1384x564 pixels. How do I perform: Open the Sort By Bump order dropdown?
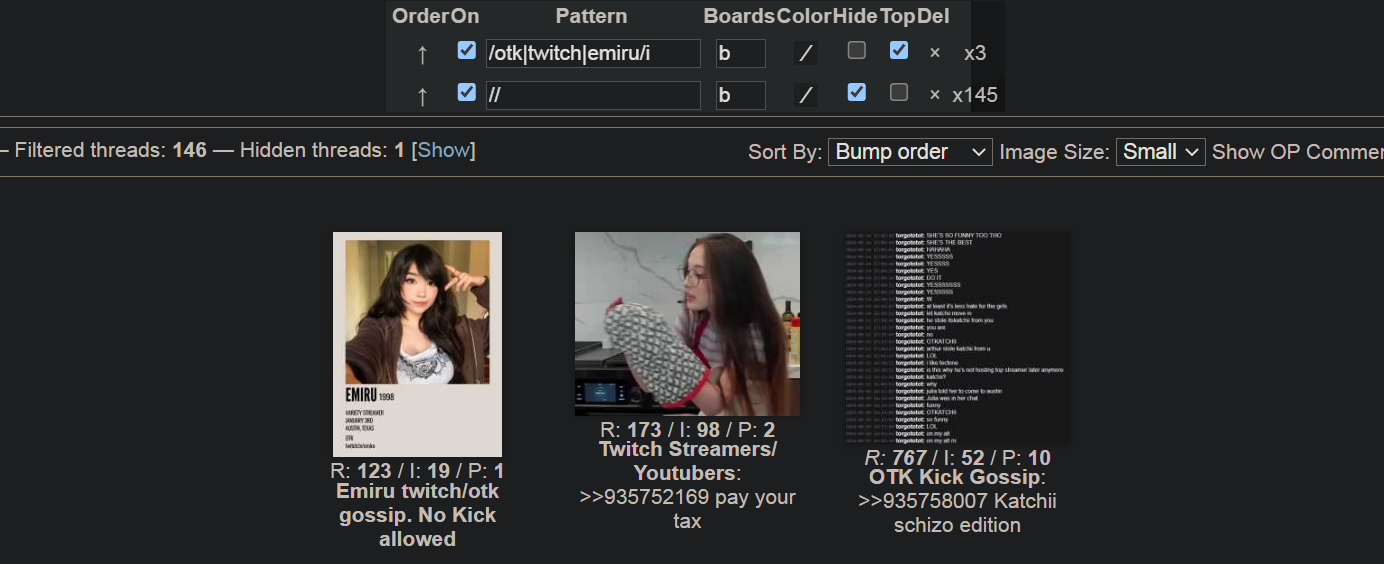(x=910, y=152)
